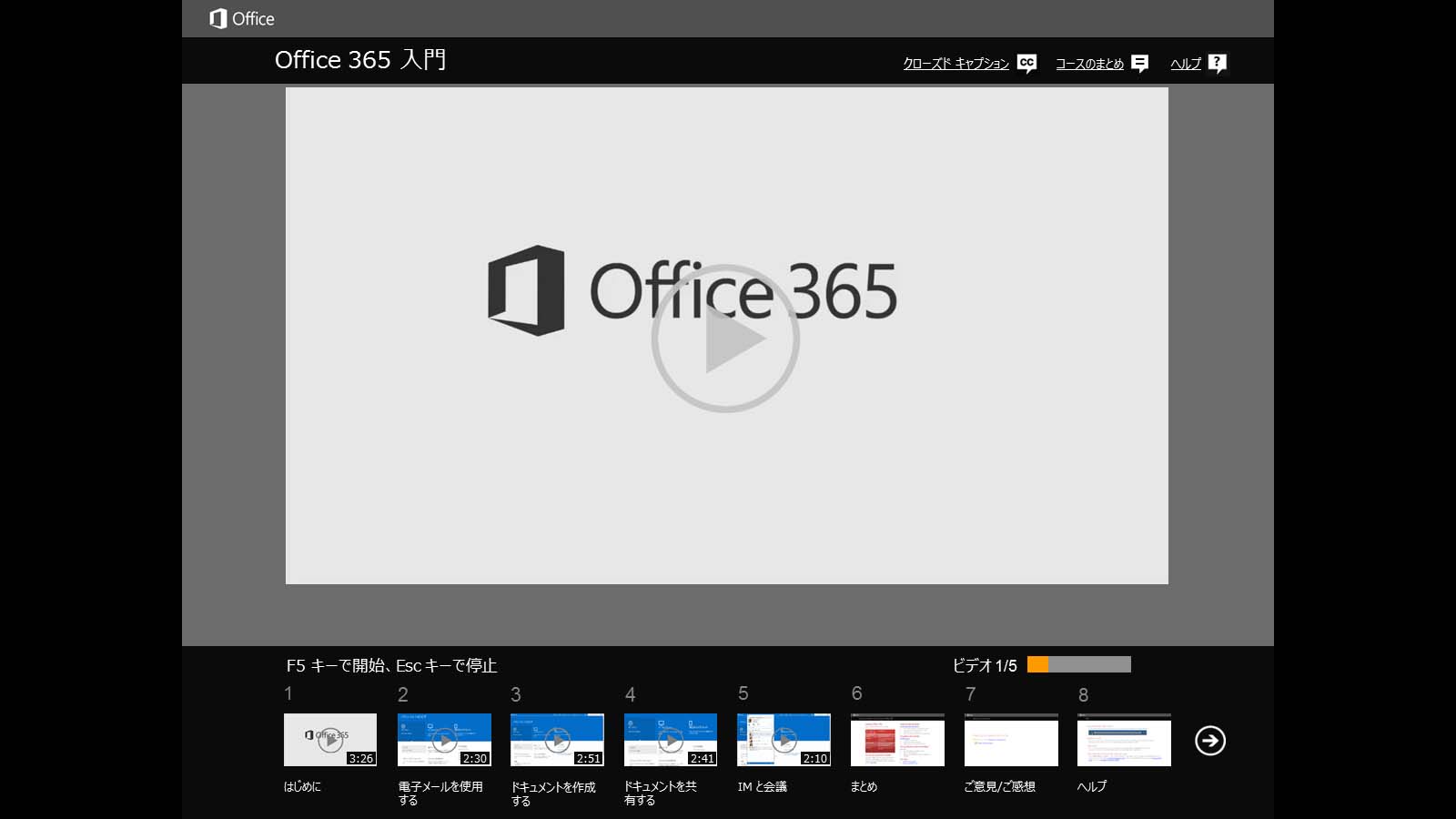Open the ドキュメントを共有する video thumbnail
Viewport: 1456px width, 819px height.
[x=671, y=740]
